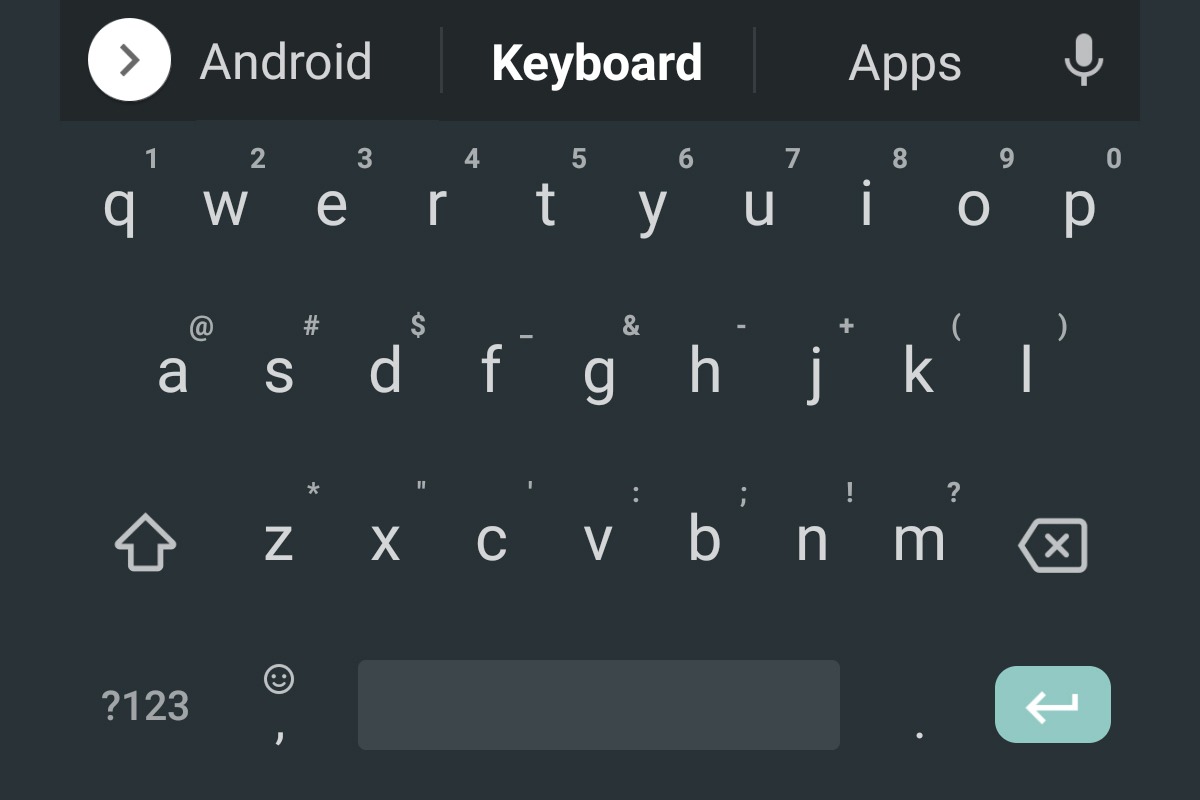1200x800 pixels.
Task: Tap the emoji smiley comma key
Action: [x=279, y=705]
